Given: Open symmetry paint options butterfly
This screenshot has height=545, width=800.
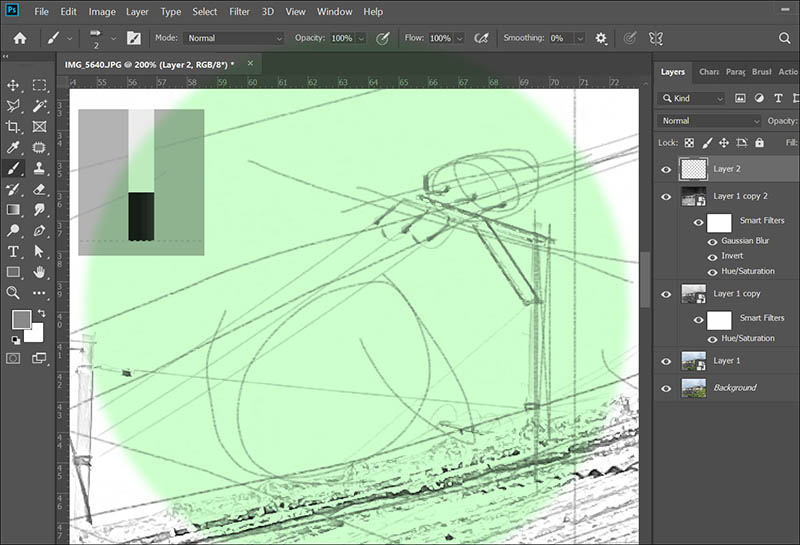Looking at the screenshot, I should [x=656, y=38].
